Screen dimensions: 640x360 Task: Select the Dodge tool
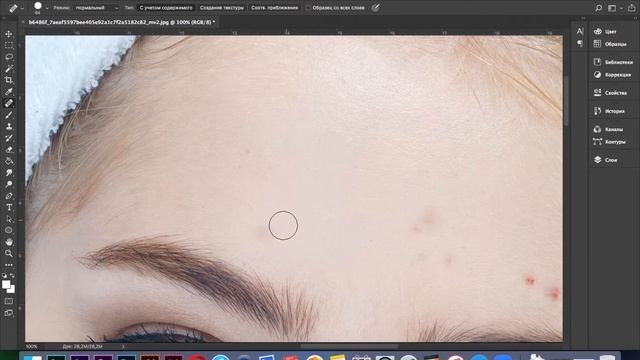point(9,184)
